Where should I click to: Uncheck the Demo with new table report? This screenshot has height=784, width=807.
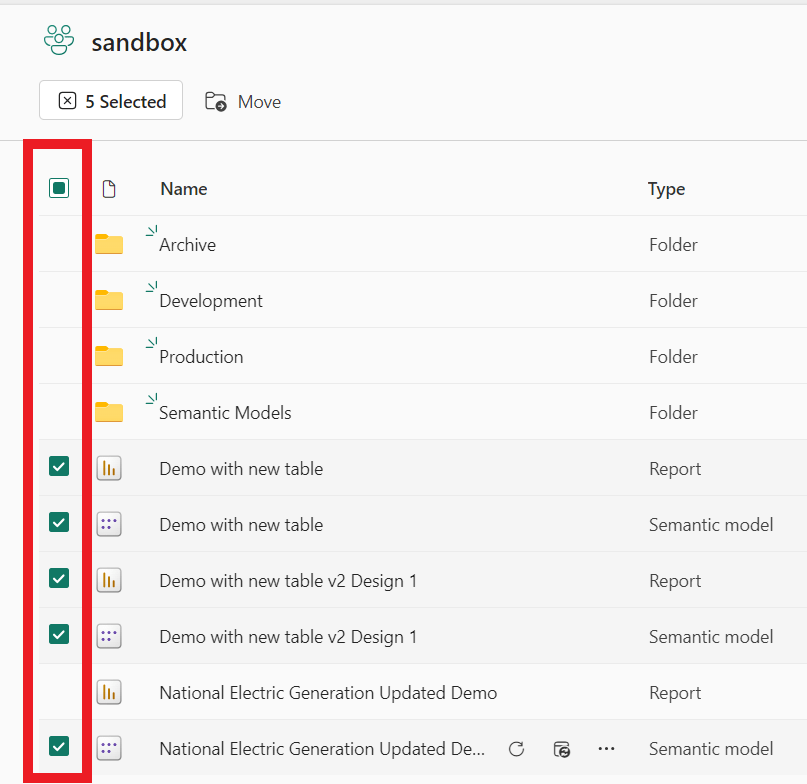tap(58, 466)
